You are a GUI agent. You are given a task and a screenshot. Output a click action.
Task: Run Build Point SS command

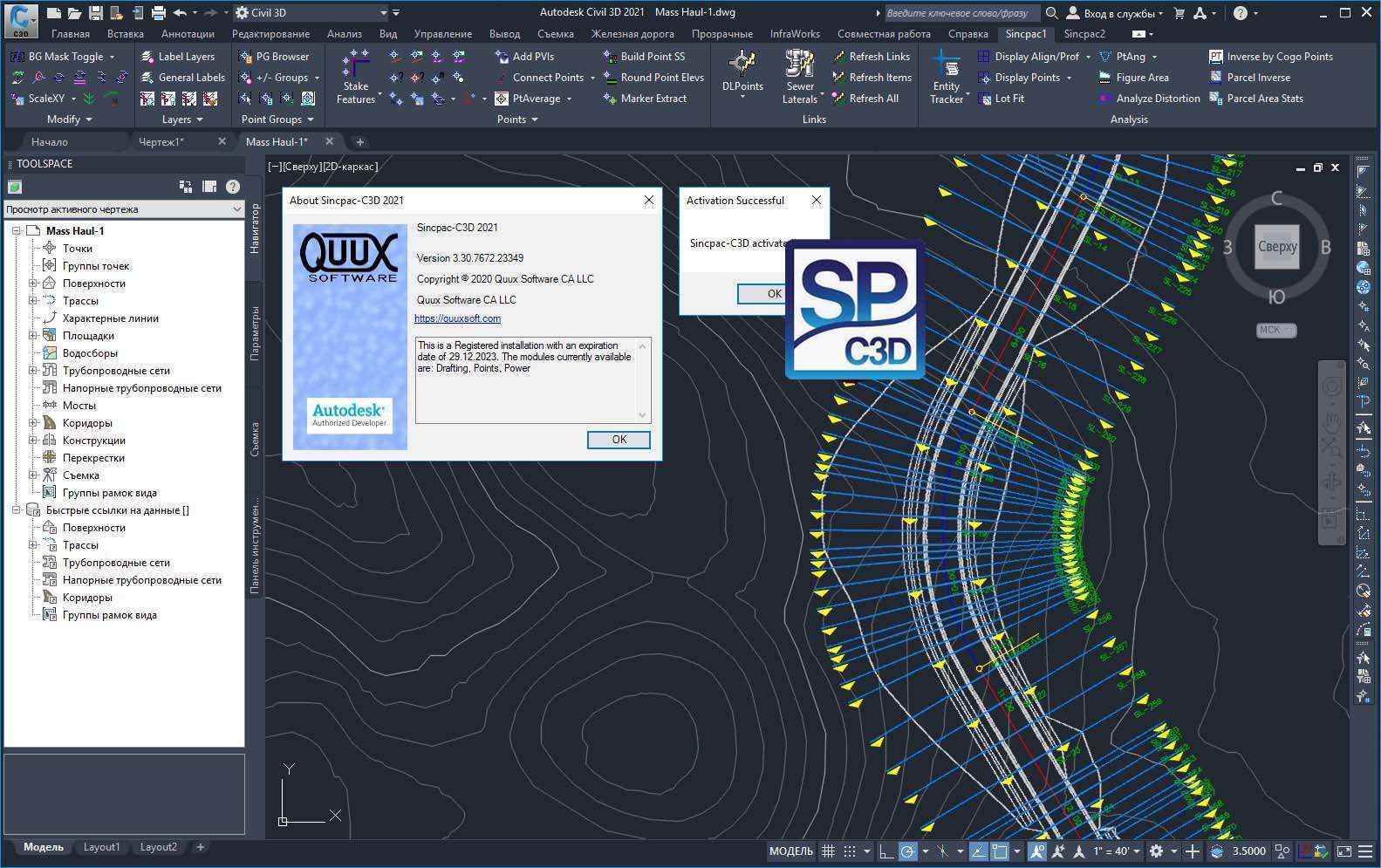pyautogui.click(x=644, y=56)
